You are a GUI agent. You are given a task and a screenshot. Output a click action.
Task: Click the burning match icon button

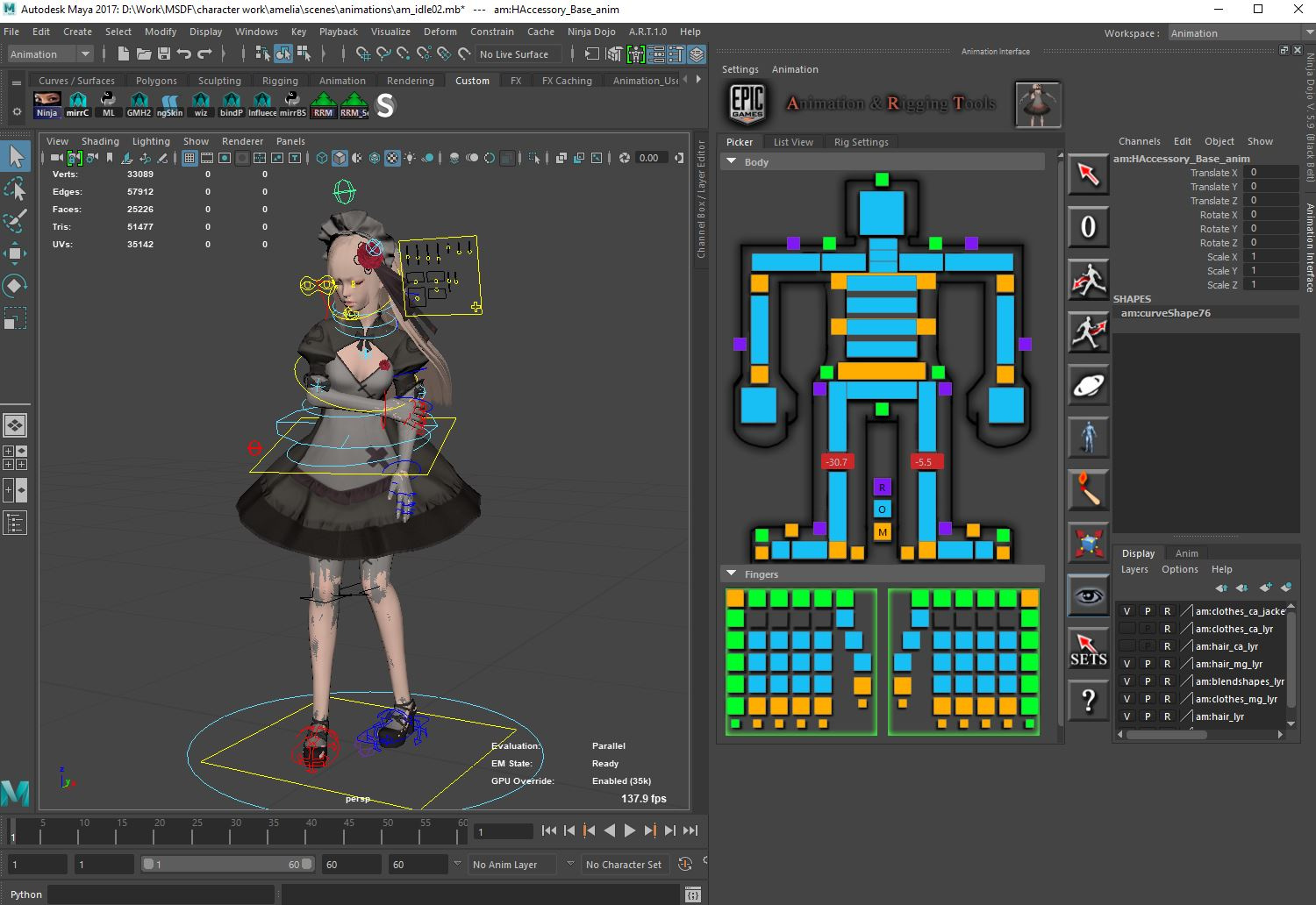click(x=1088, y=490)
